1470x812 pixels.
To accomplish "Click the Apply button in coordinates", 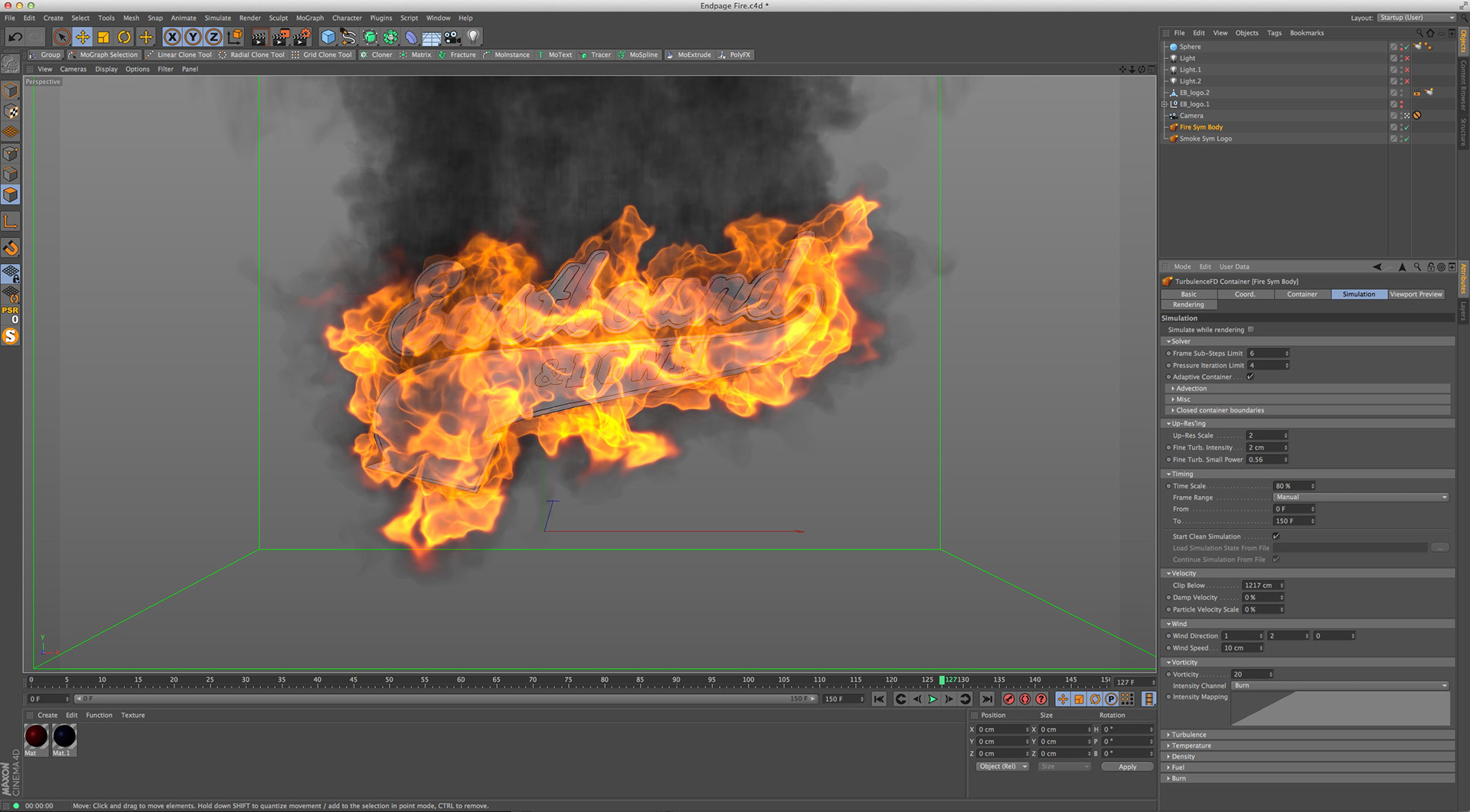I will (1127, 767).
